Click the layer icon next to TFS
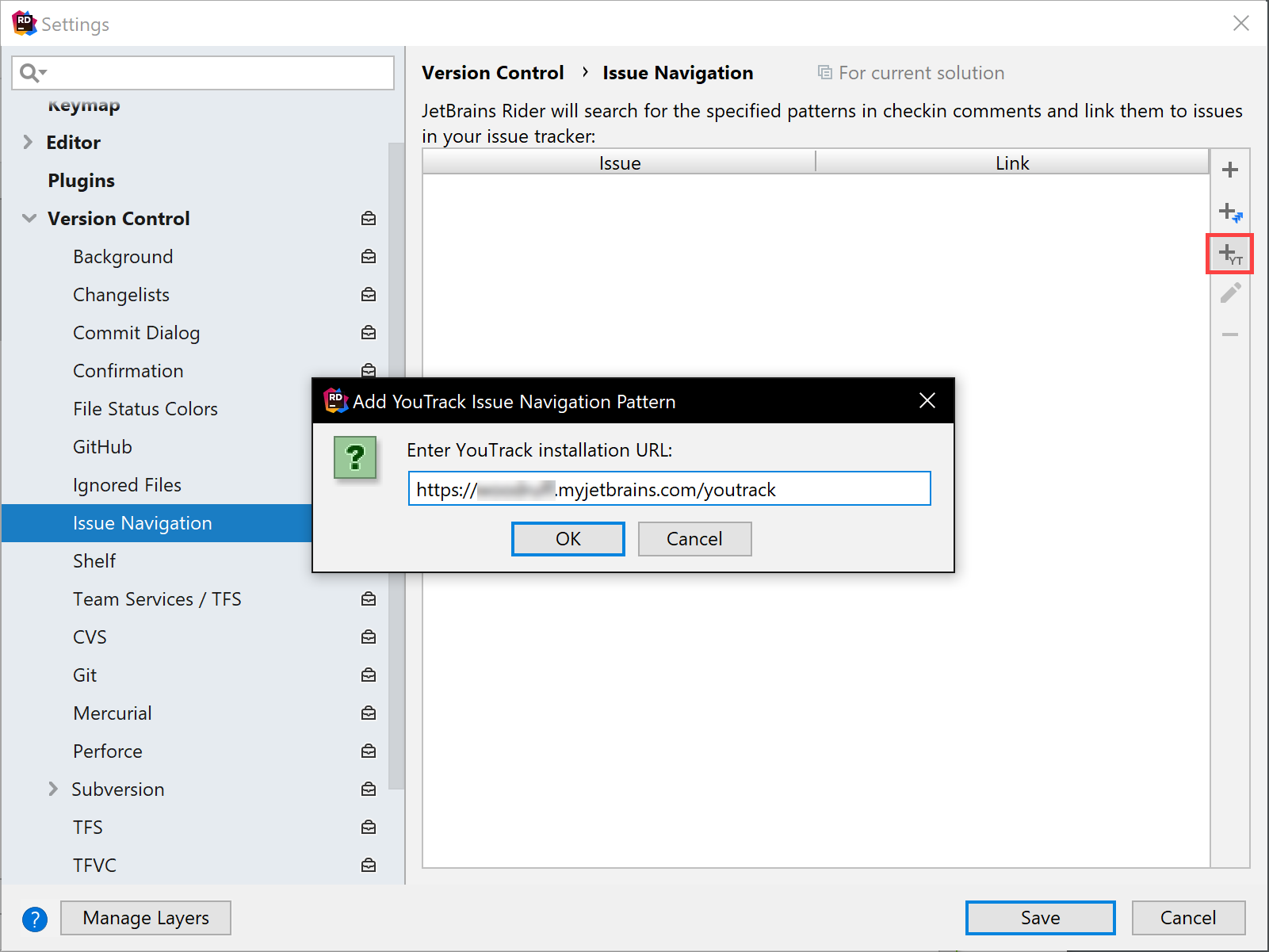This screenshot has height=952, width=1269. (369, 827)
